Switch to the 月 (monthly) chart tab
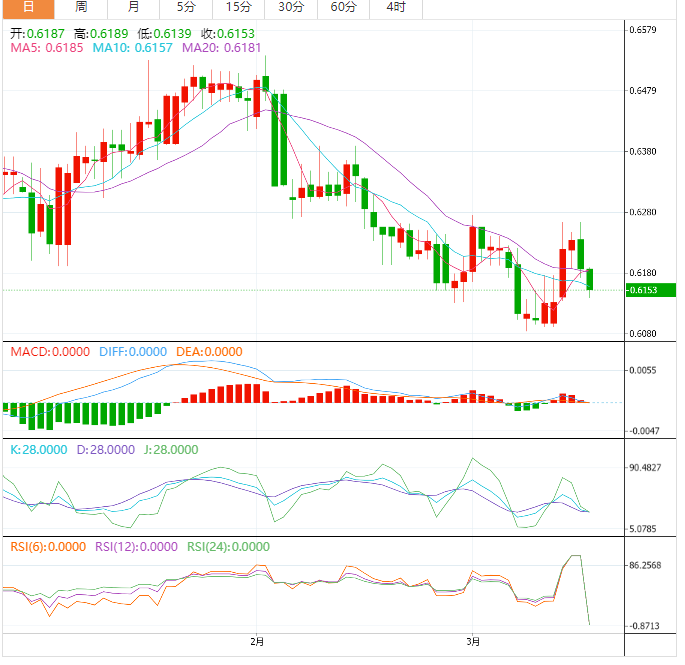Viewport: 685px width, 665px height. point(134,8)
